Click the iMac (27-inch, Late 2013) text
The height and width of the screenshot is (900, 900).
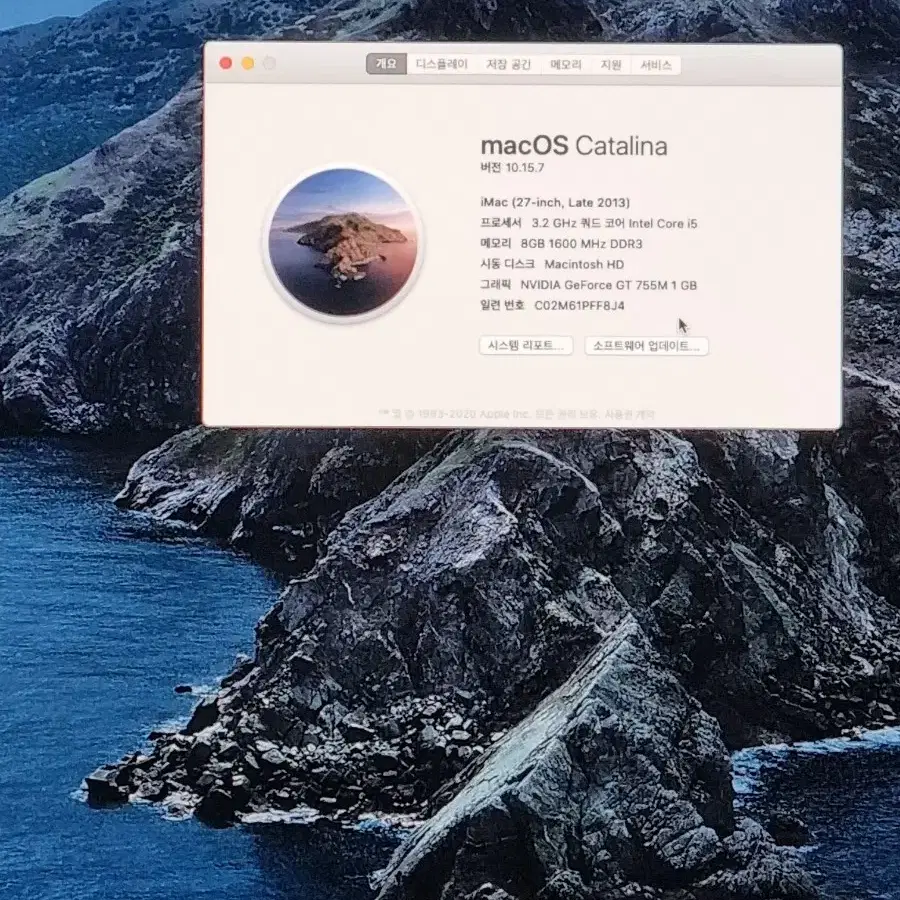click(x=555, y=203)
